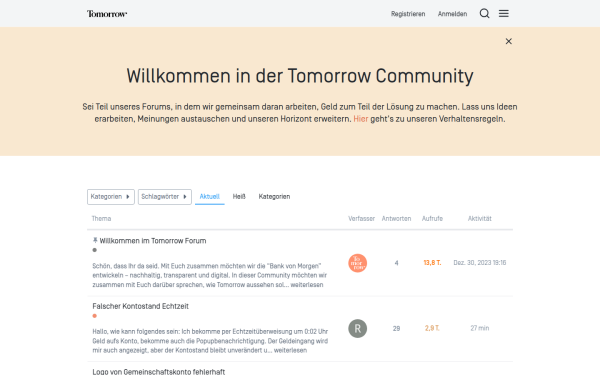Sort by the Aktivität column header
Viewport: 600px width, 375px height.
click(479, 218)
